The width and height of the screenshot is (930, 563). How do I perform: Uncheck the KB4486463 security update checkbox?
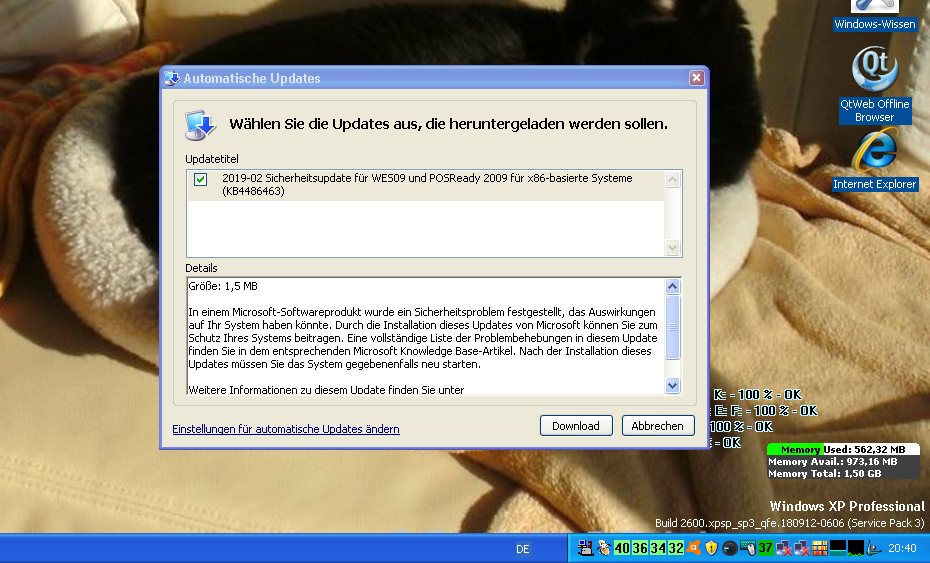point(200,179)
